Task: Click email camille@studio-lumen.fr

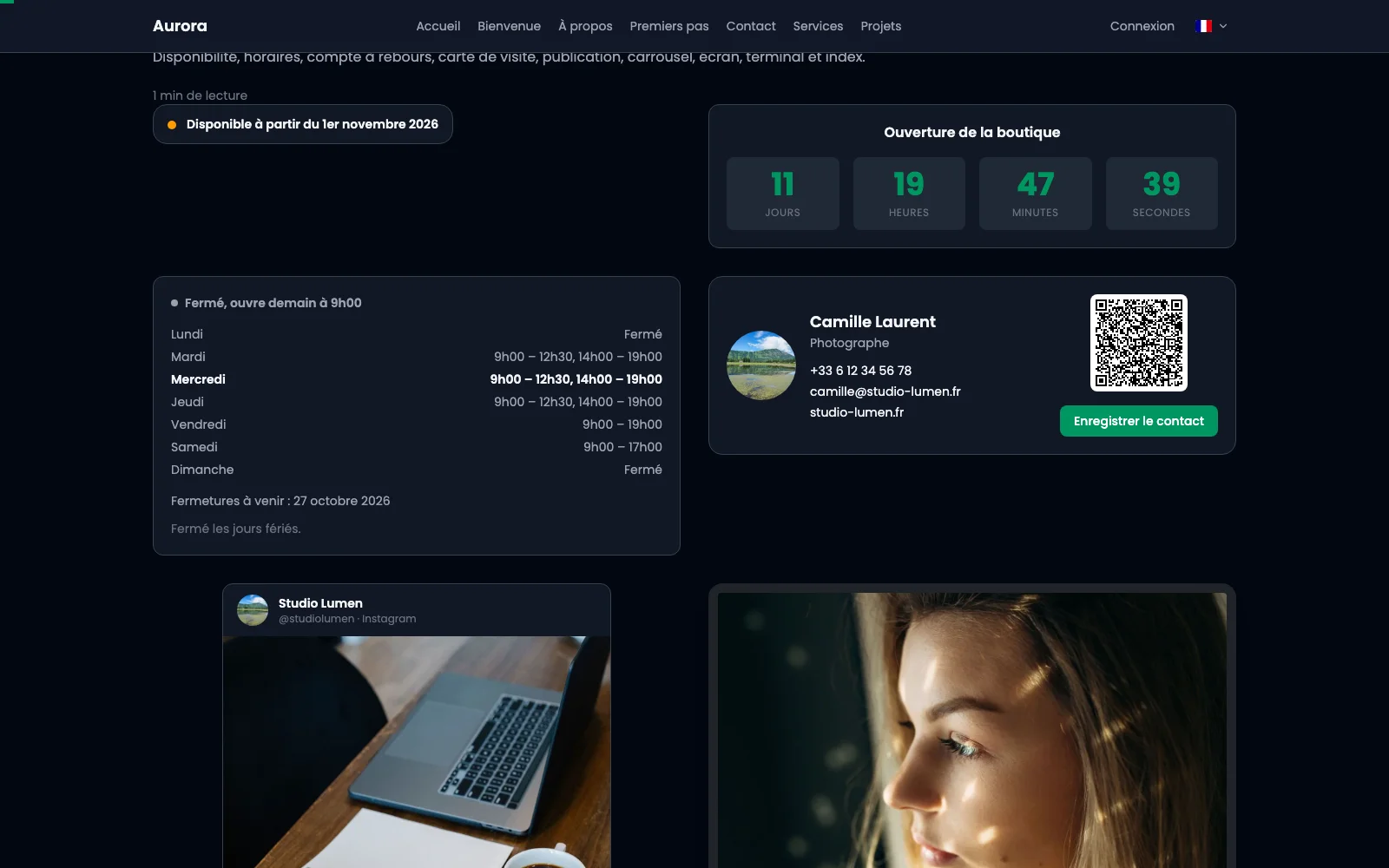Action: pyautogui.click(x=885, y=391)
